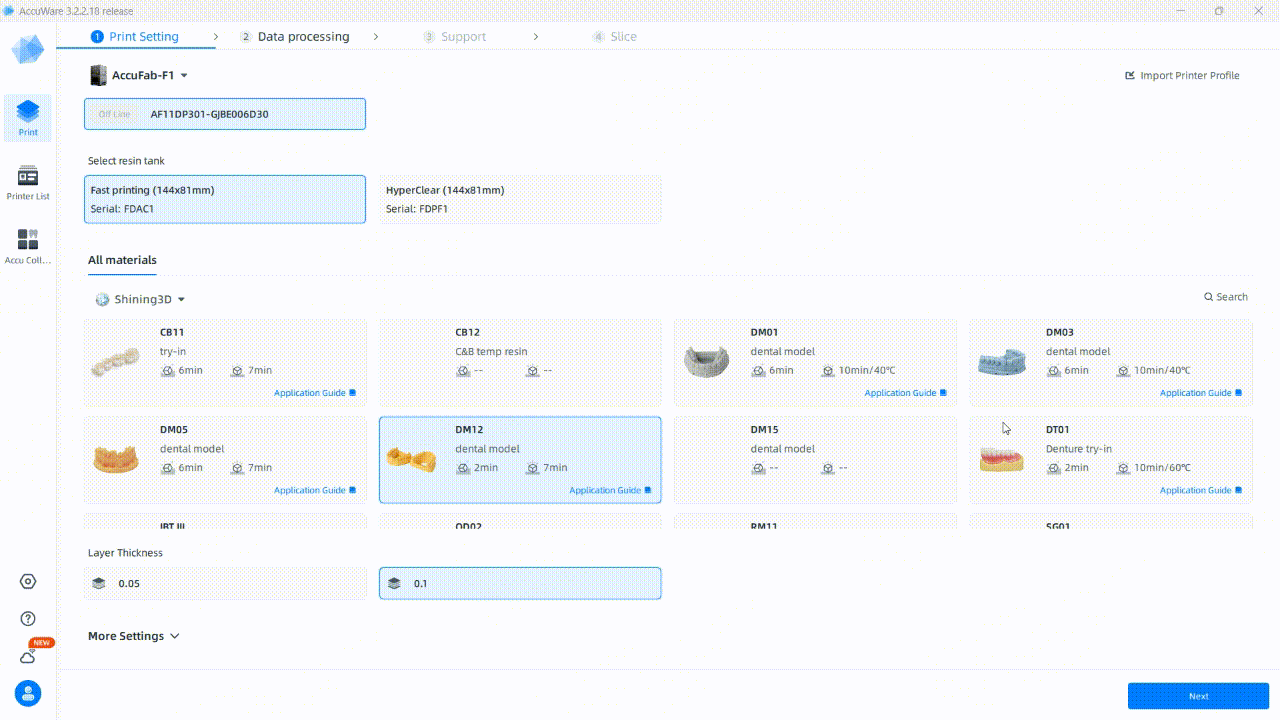
Task: Open the Shining3D brand dropdown
Action: 181,300
